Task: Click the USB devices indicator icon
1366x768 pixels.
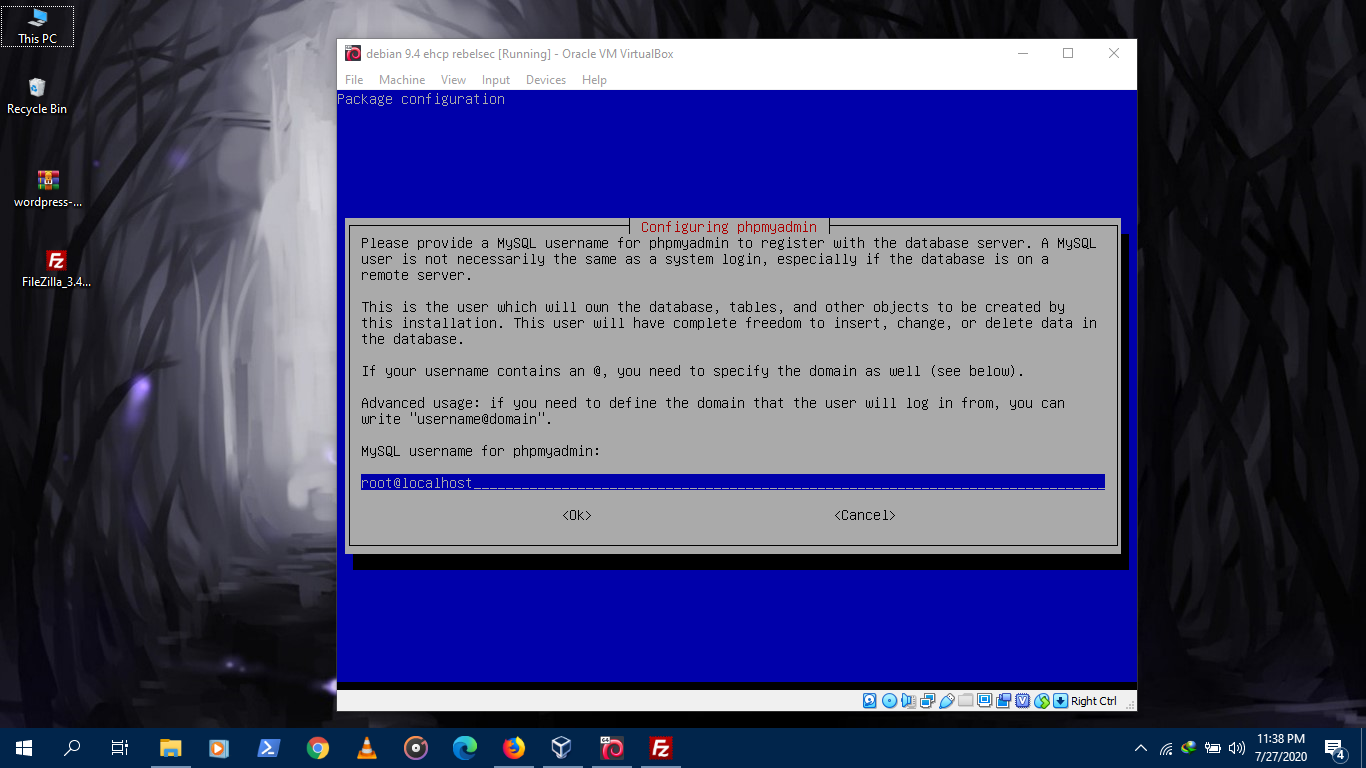Action: [x=947, y=701]
